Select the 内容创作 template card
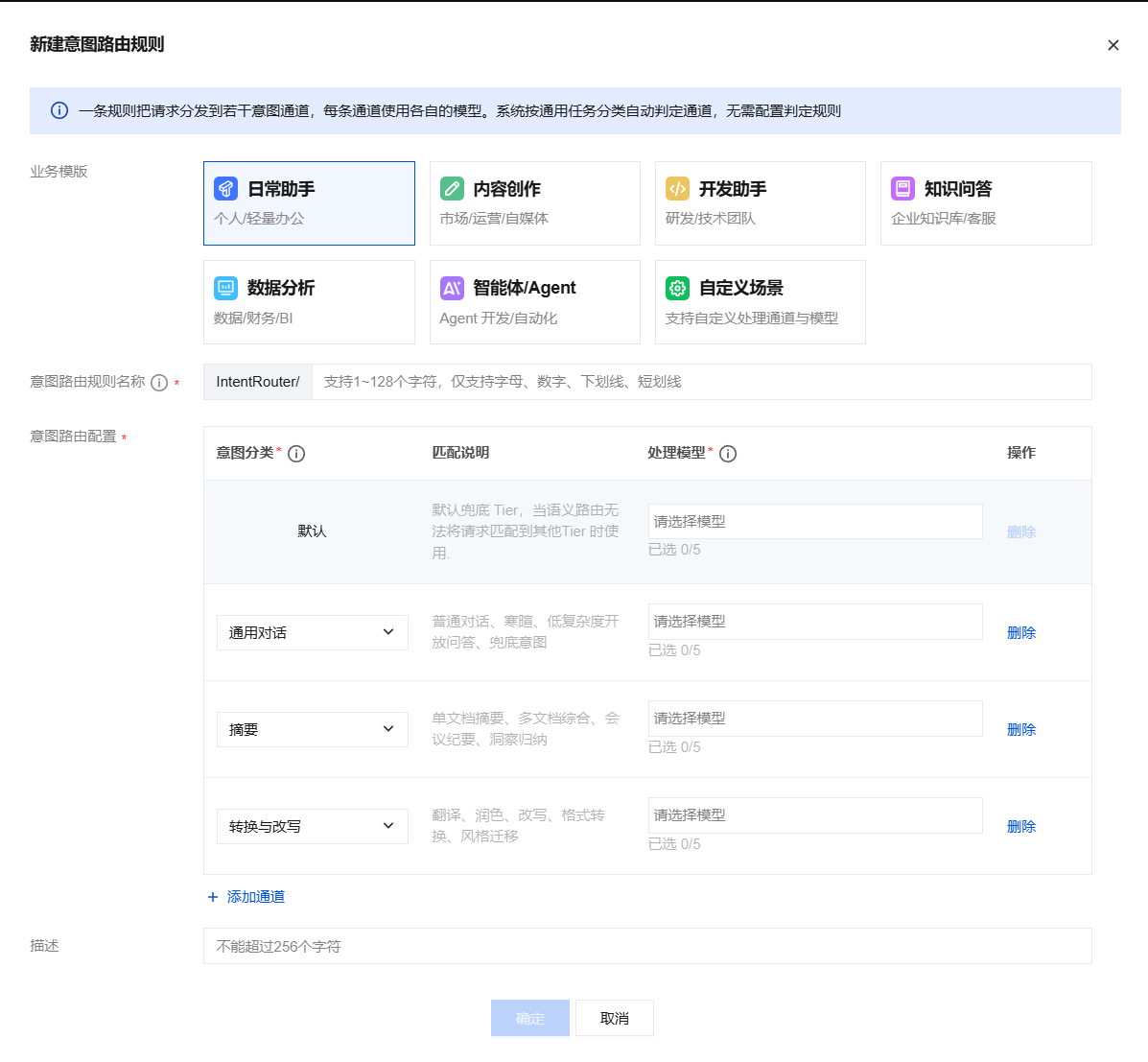 (534, 202)
